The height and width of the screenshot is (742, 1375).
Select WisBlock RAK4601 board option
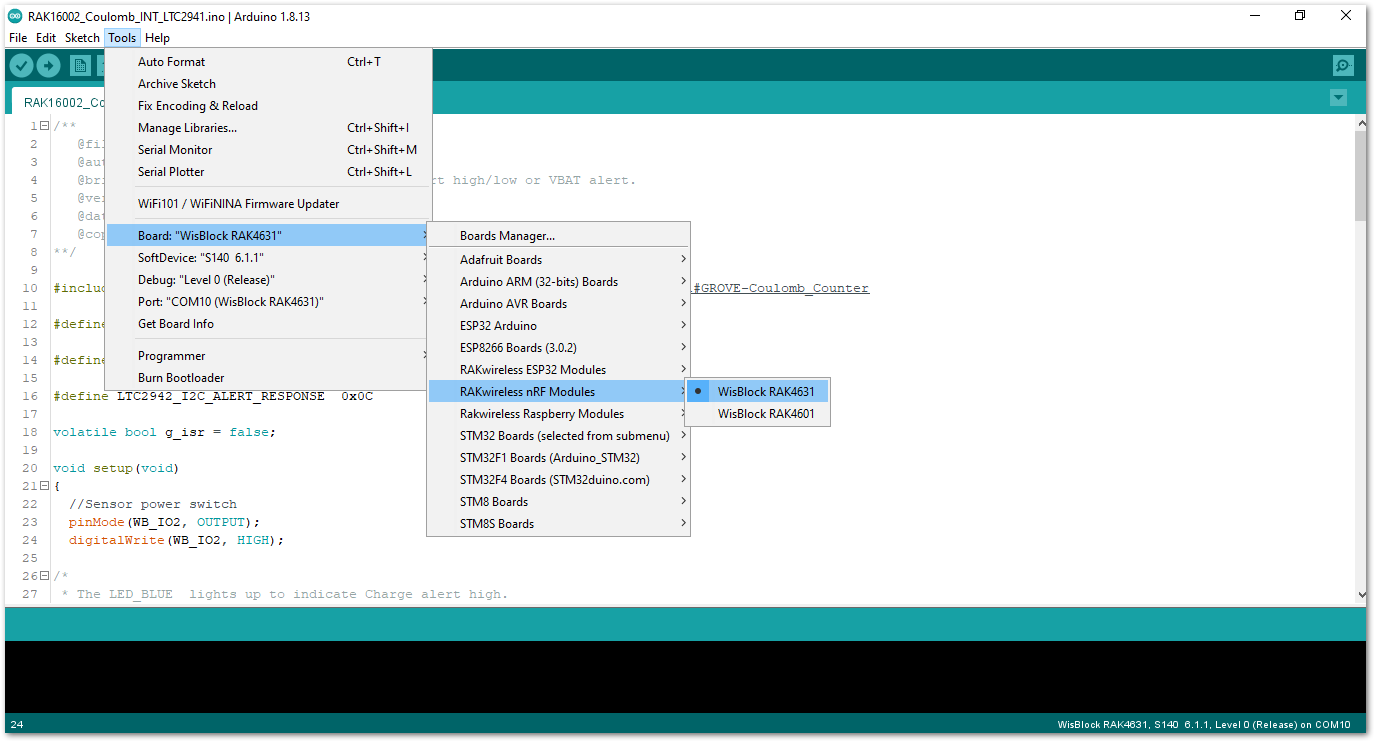click(757, 414)
